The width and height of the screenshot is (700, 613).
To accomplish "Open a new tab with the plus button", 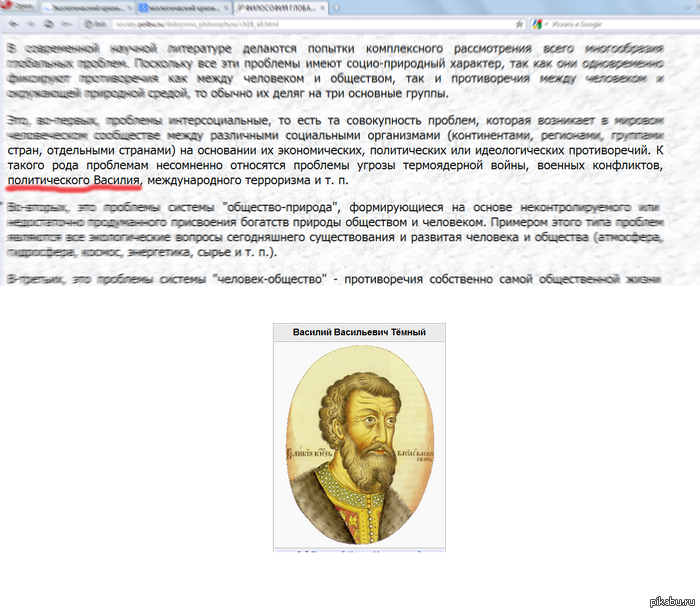I will (x=336, y=8).
